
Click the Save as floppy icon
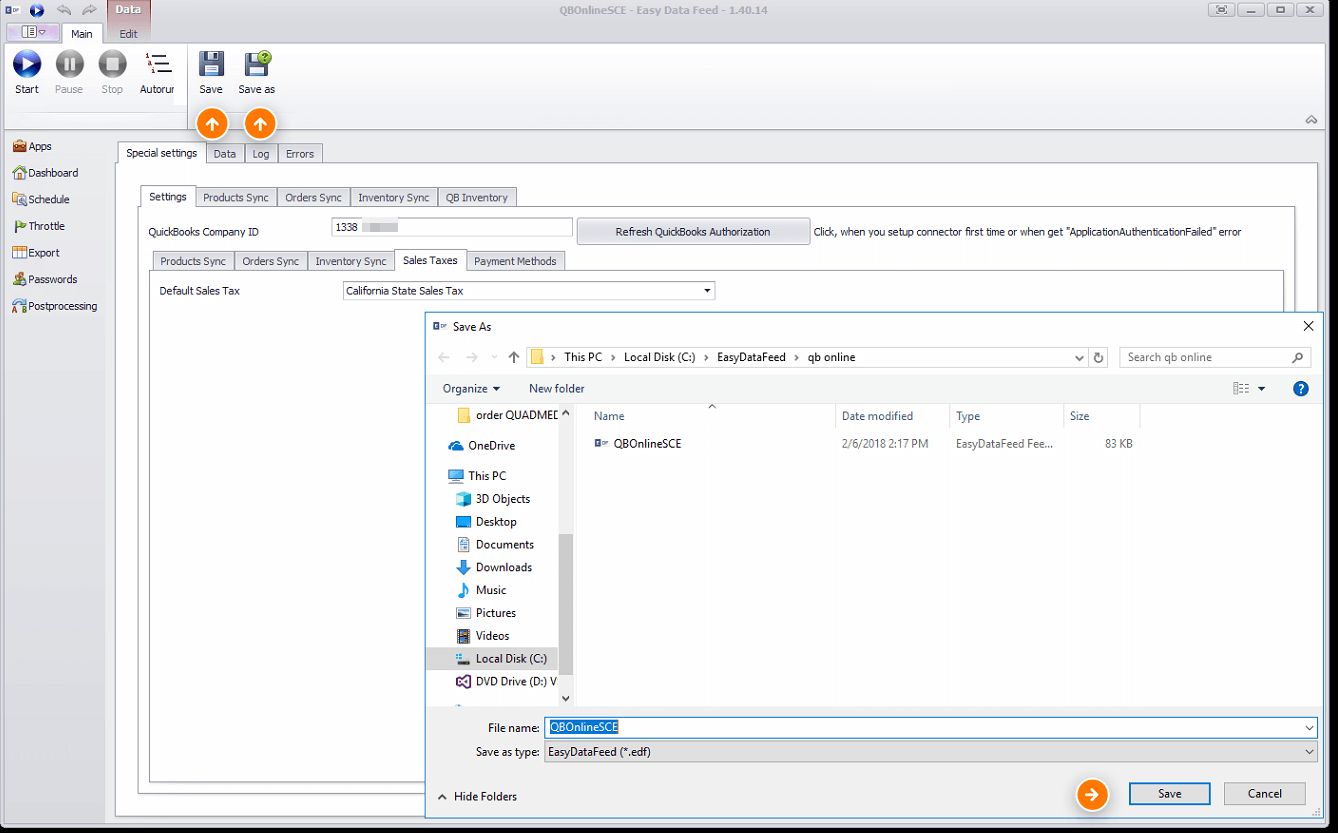[257, 65]
